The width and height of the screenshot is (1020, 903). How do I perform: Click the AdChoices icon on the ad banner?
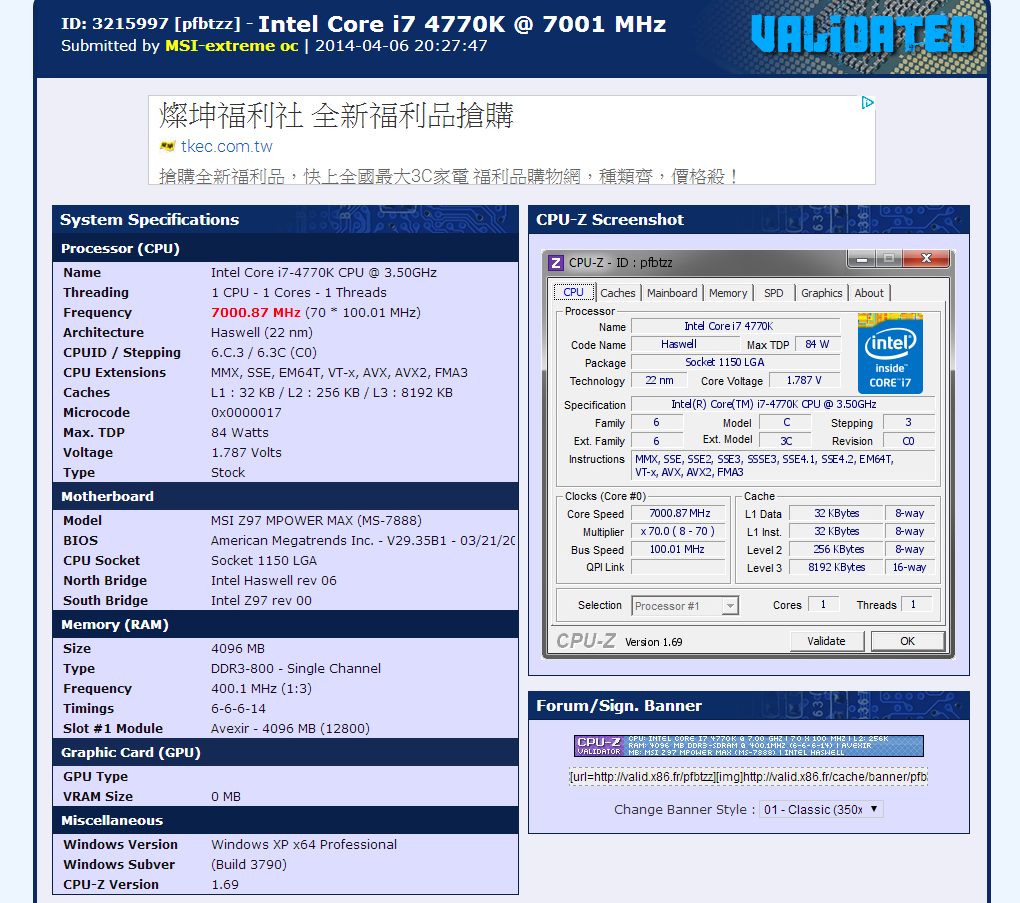coord(867,103)
